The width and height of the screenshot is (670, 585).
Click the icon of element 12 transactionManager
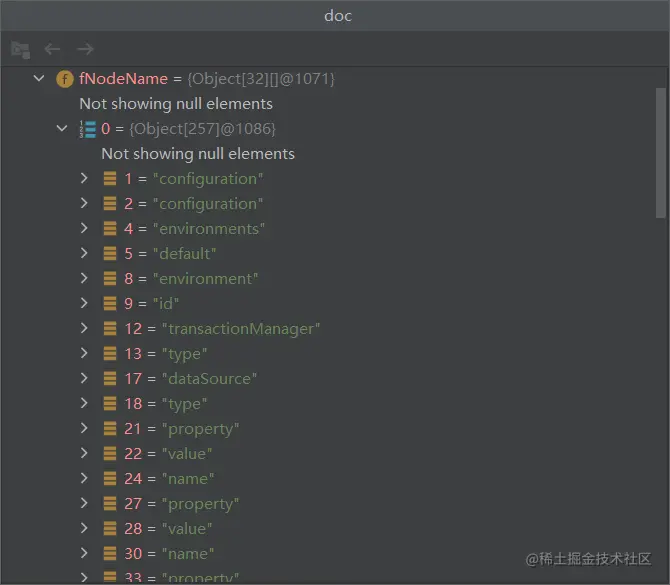(110, 329)
